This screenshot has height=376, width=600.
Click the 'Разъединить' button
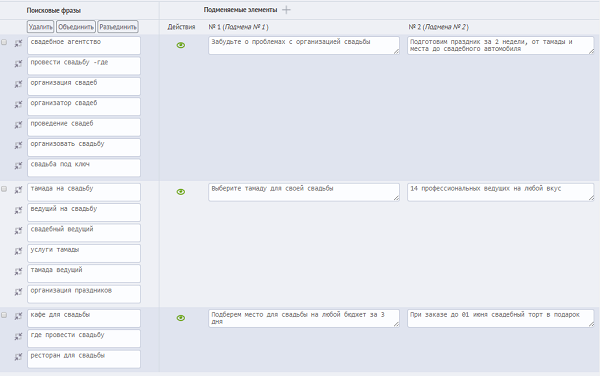point(118,27)
